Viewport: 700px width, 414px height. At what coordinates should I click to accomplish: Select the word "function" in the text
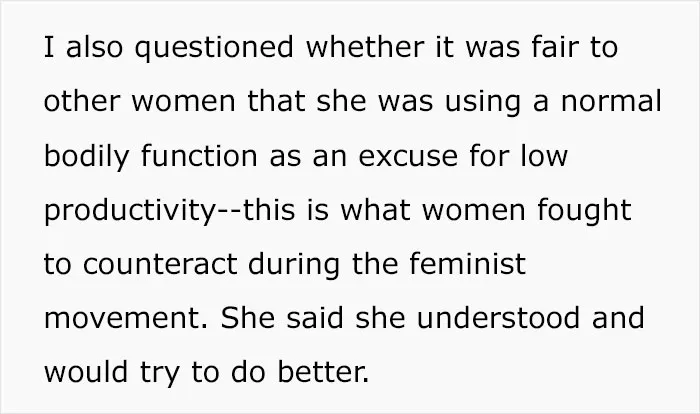(199, 155)
